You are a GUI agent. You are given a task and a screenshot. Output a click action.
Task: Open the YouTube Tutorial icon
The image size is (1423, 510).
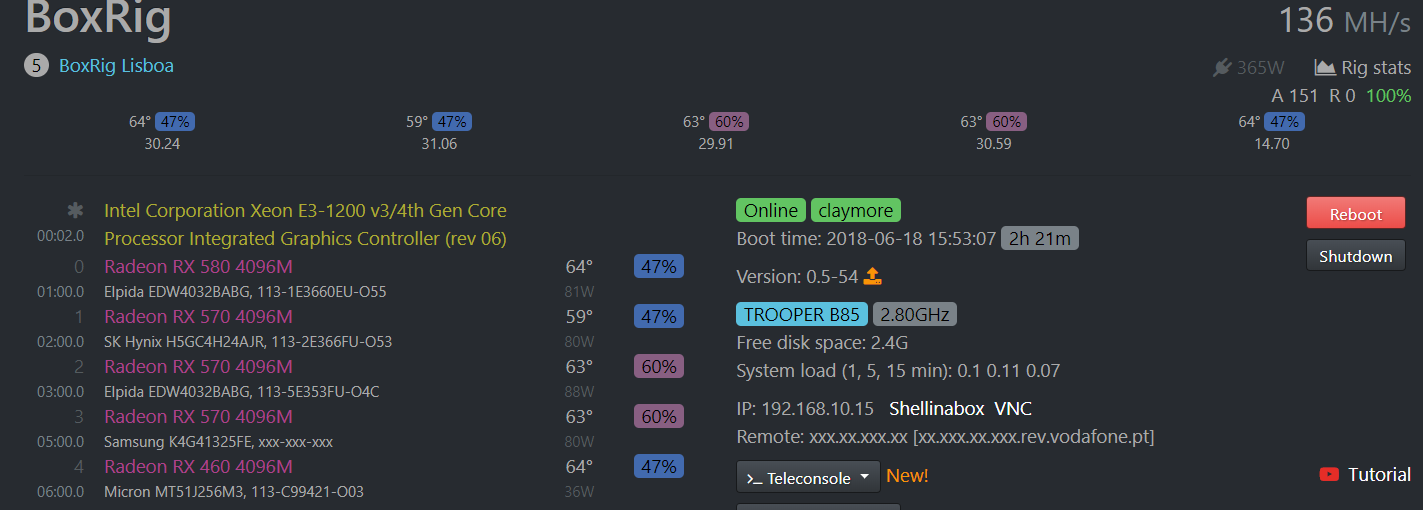click(1329, 474)
